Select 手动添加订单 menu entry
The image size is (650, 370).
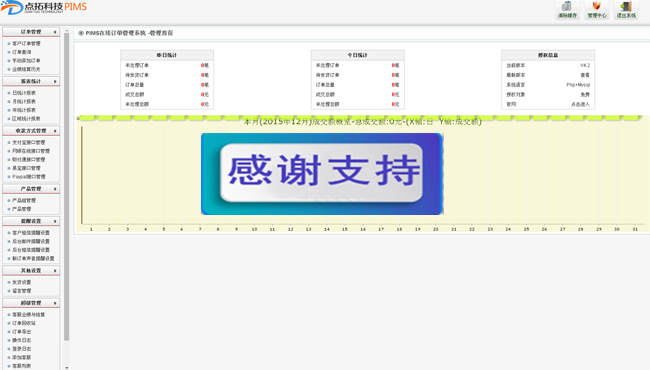click(x=26, y=60)
